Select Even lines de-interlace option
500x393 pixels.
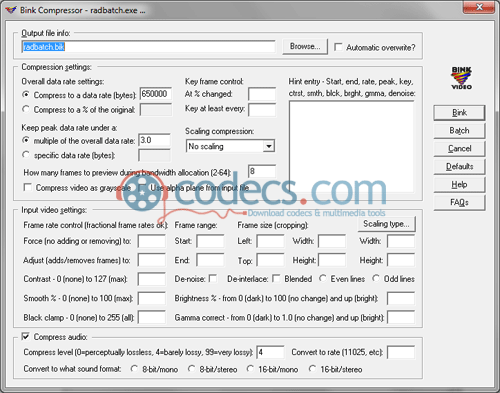[323, 278]
